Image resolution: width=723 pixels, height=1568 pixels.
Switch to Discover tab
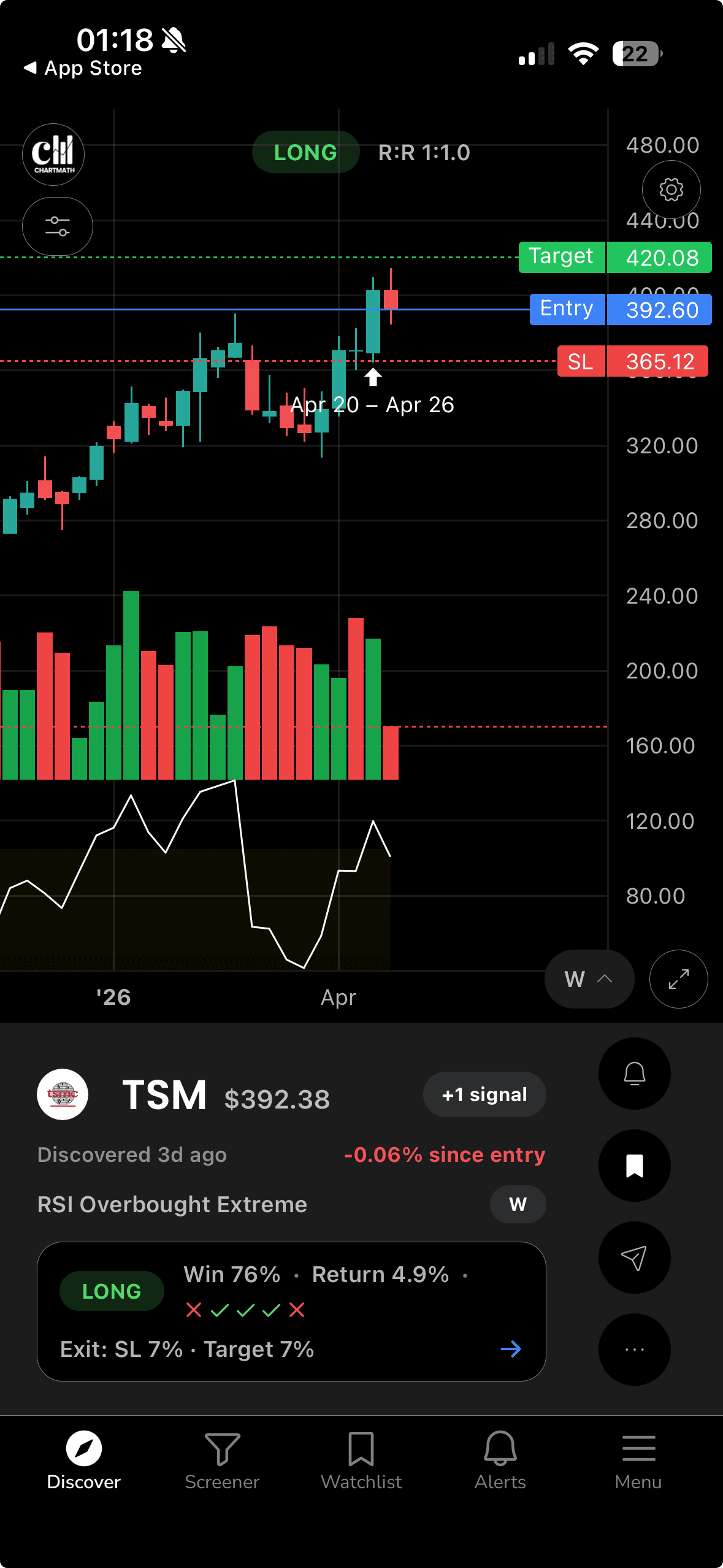coord(84,1461)
